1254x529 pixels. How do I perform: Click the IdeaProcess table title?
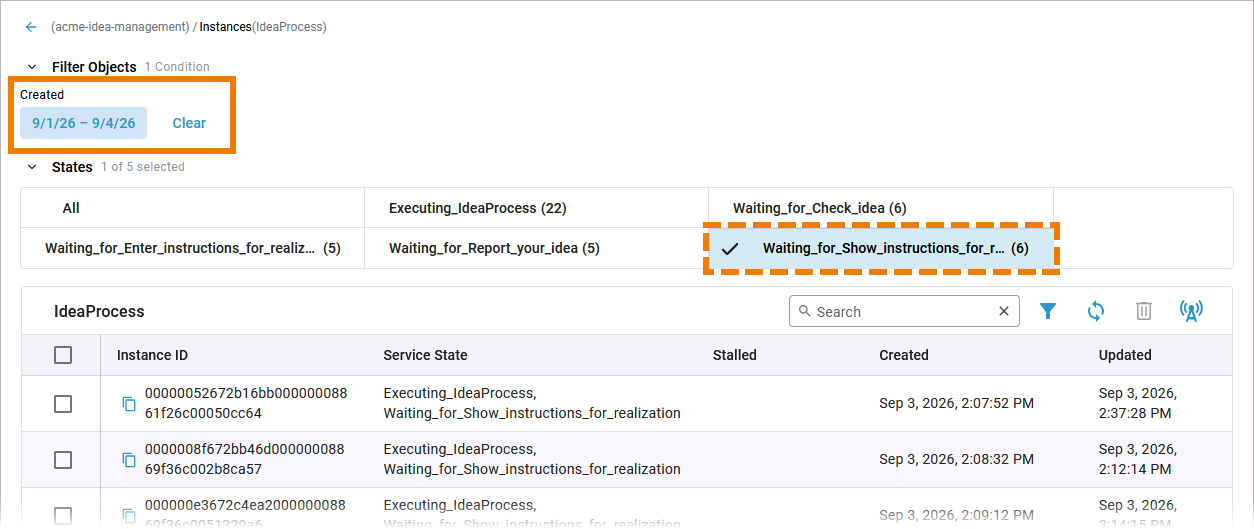tap(99, 311)
